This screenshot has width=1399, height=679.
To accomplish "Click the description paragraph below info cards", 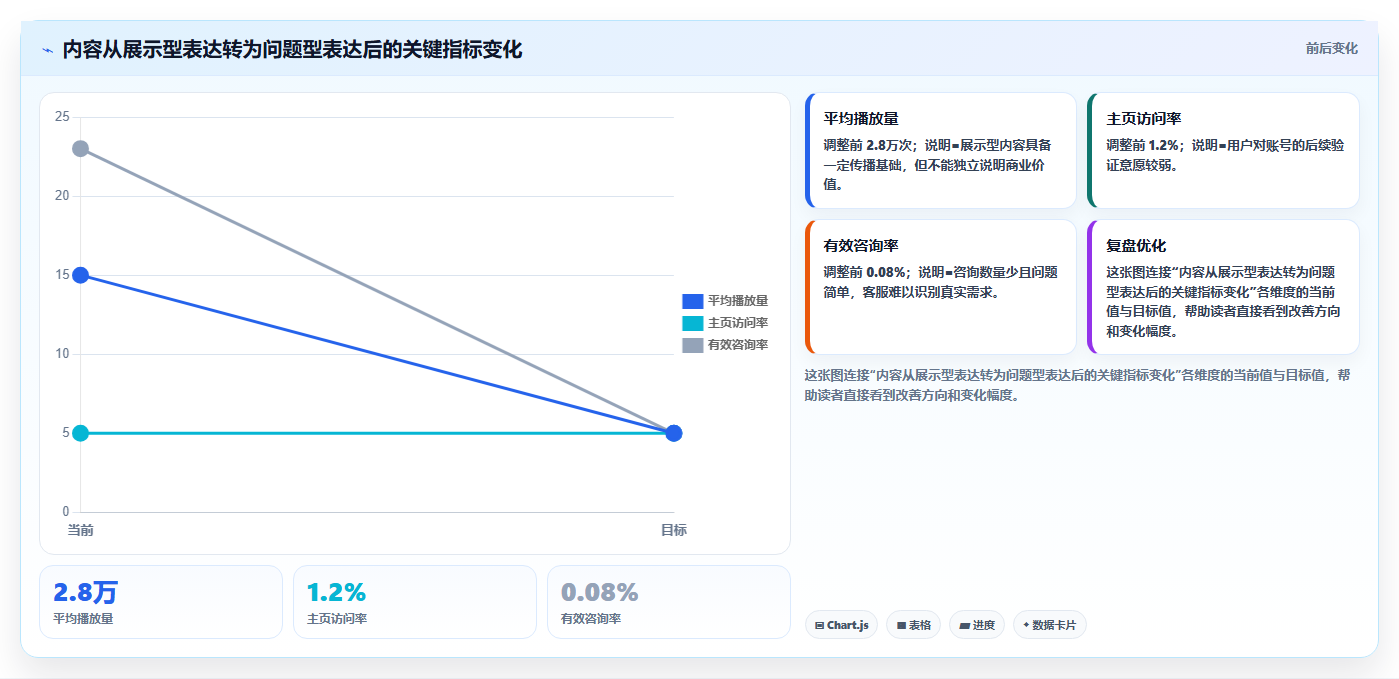I will 1078,385.
